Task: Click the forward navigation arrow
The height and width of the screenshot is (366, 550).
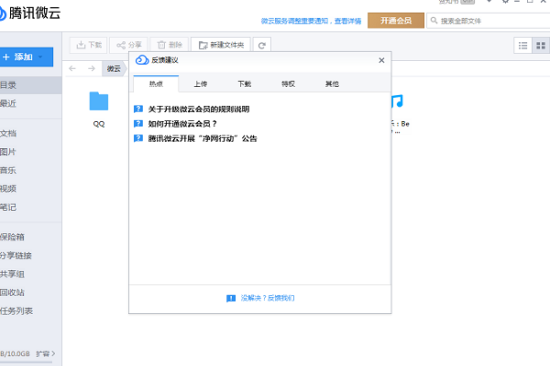Action: [x=92, y=68]
